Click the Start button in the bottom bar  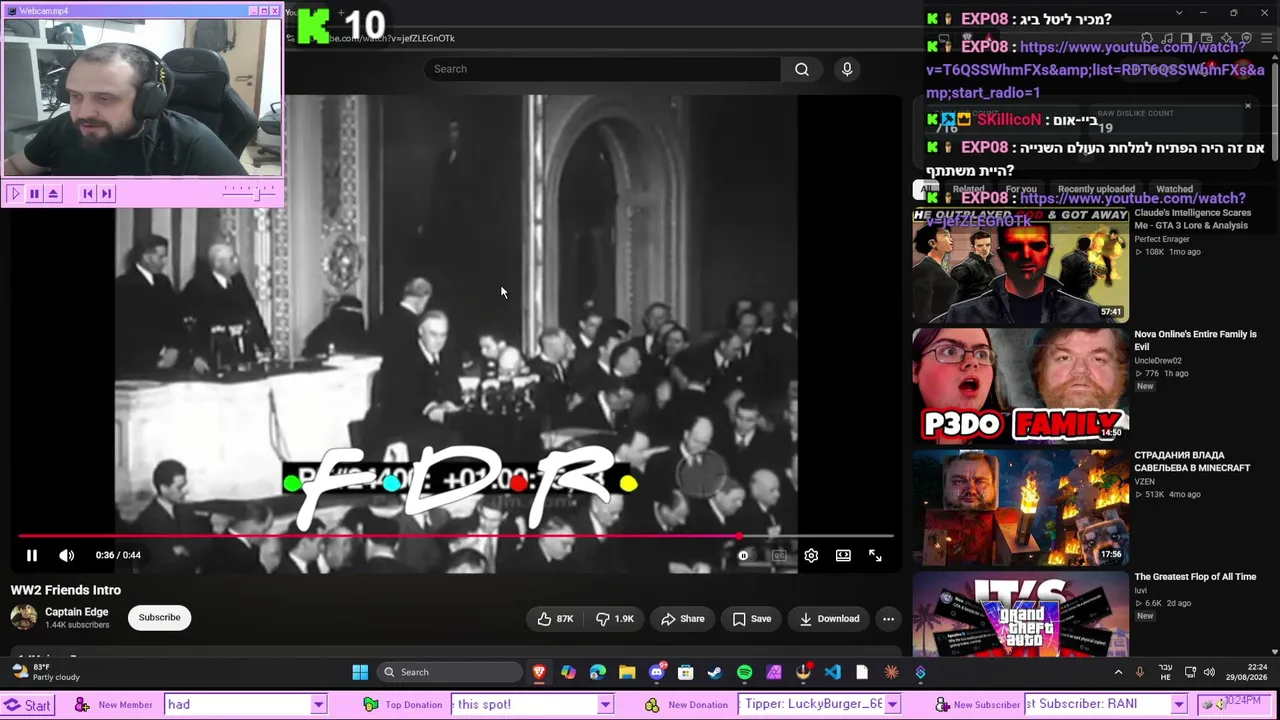(x=27, y=705)
